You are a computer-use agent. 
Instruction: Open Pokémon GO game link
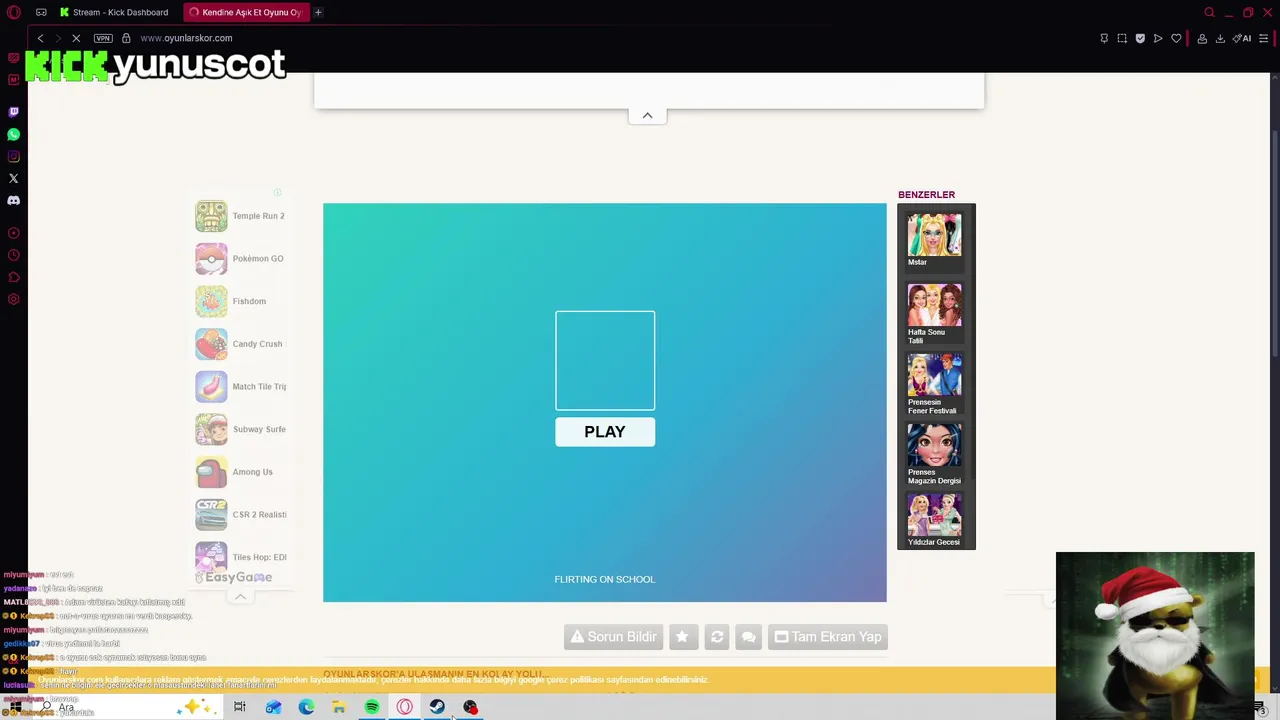(x=241, y=258)
